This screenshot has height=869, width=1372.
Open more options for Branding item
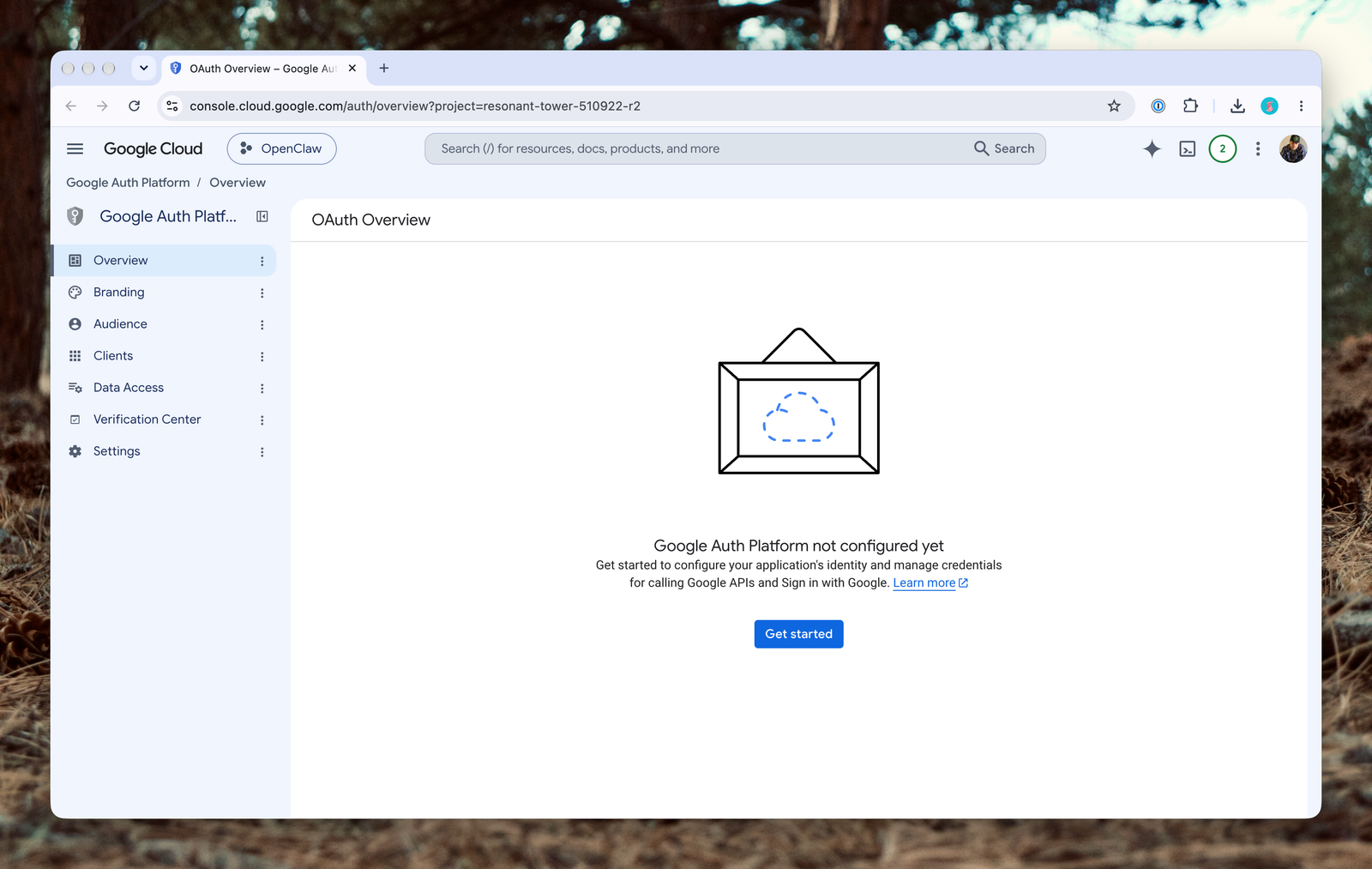point(262,293)
